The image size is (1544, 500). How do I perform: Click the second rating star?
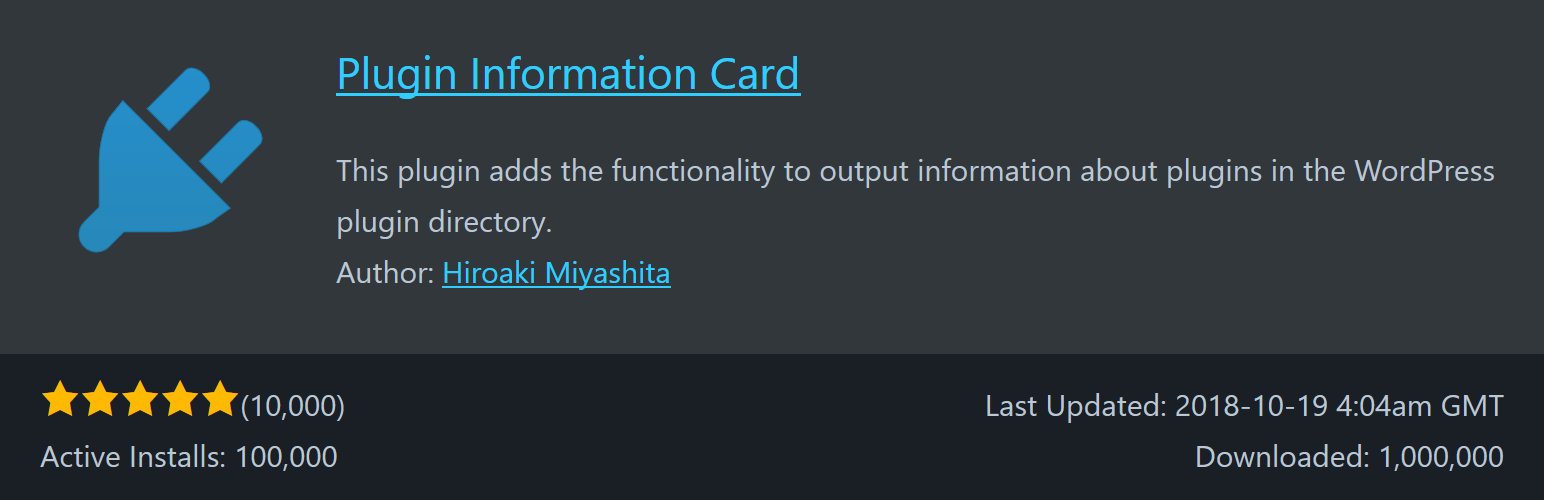click(100, 400)
